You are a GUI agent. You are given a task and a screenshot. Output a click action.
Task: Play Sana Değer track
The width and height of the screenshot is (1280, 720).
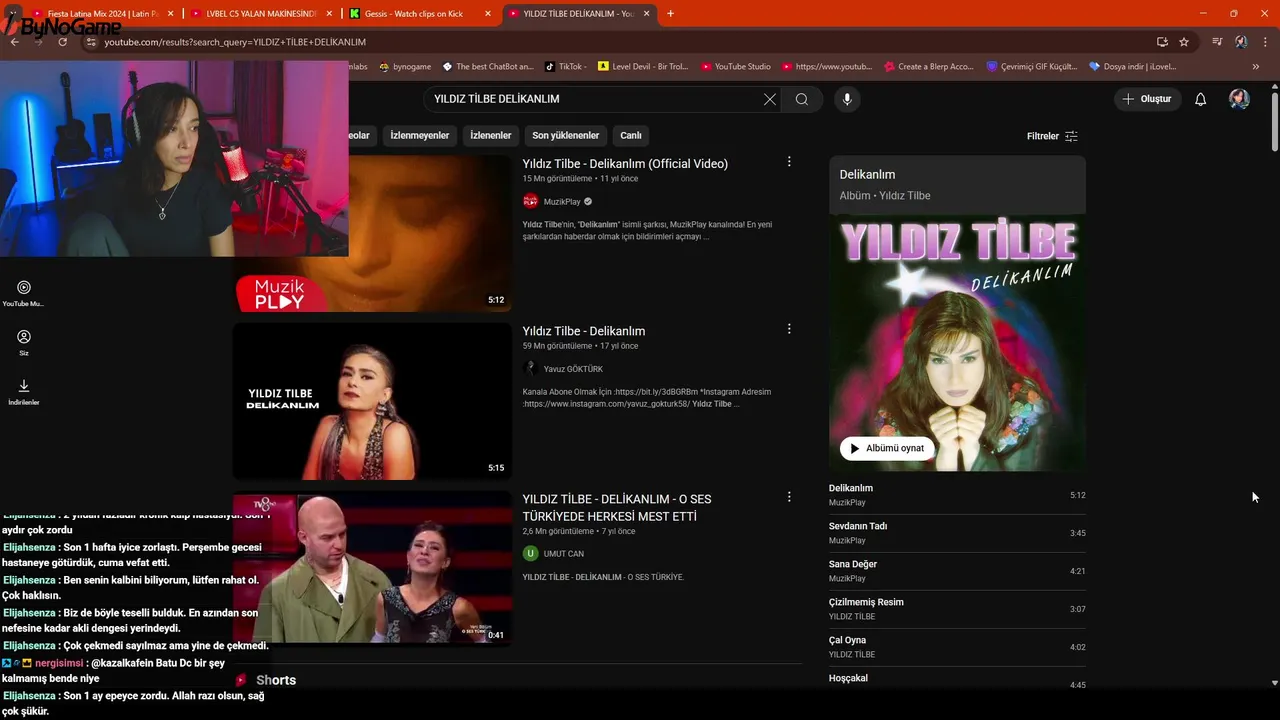957,571
